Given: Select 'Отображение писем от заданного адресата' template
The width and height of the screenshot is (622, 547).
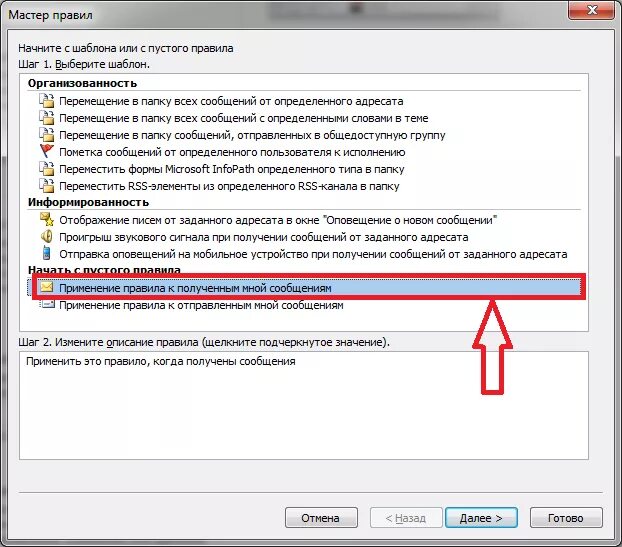Looking at the screenshot, I should coord(278,220).
